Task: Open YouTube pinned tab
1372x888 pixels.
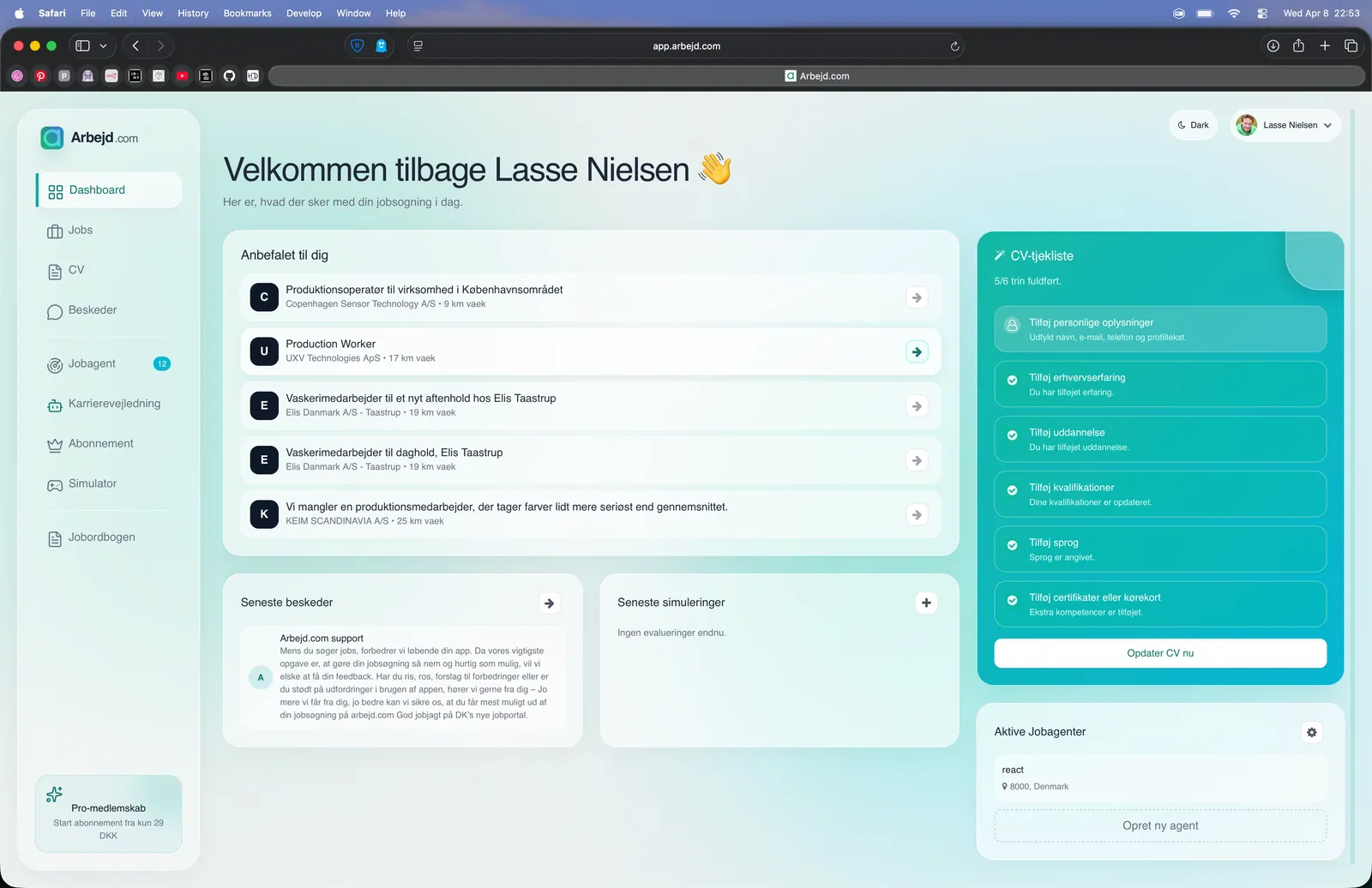Action: click(182, 76)
